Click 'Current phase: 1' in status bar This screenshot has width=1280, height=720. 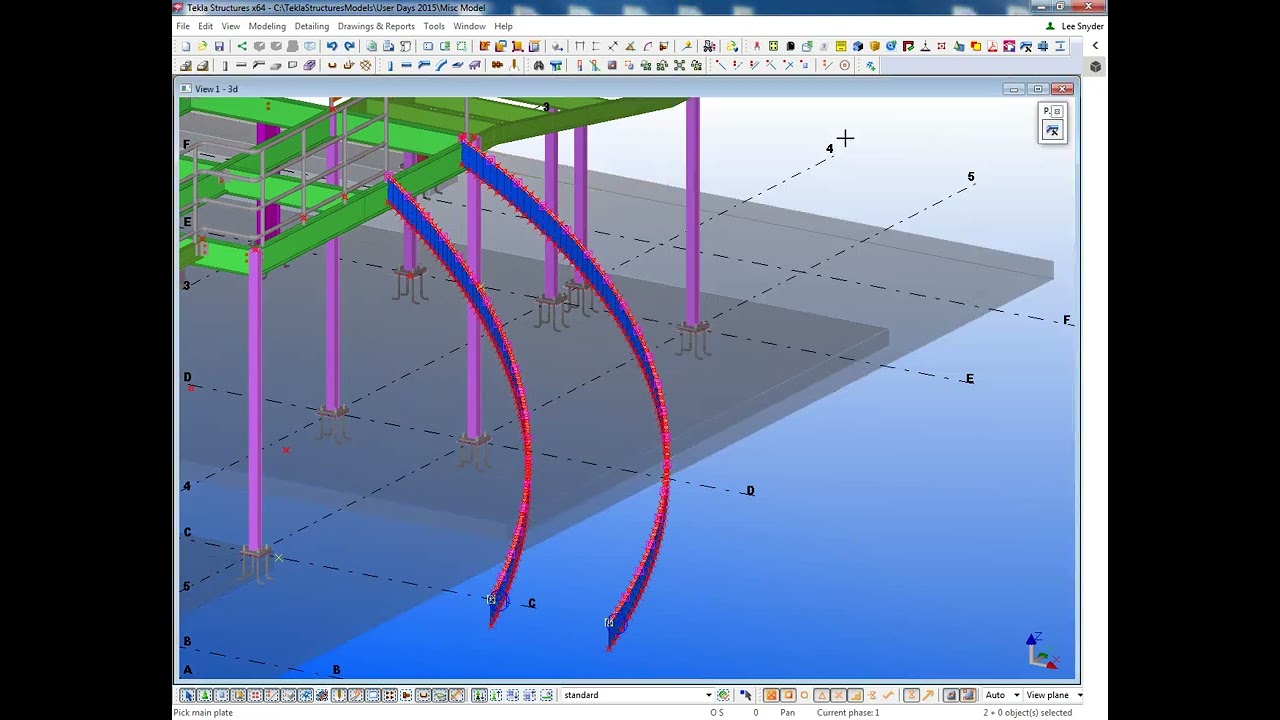(x=848, y=713)
